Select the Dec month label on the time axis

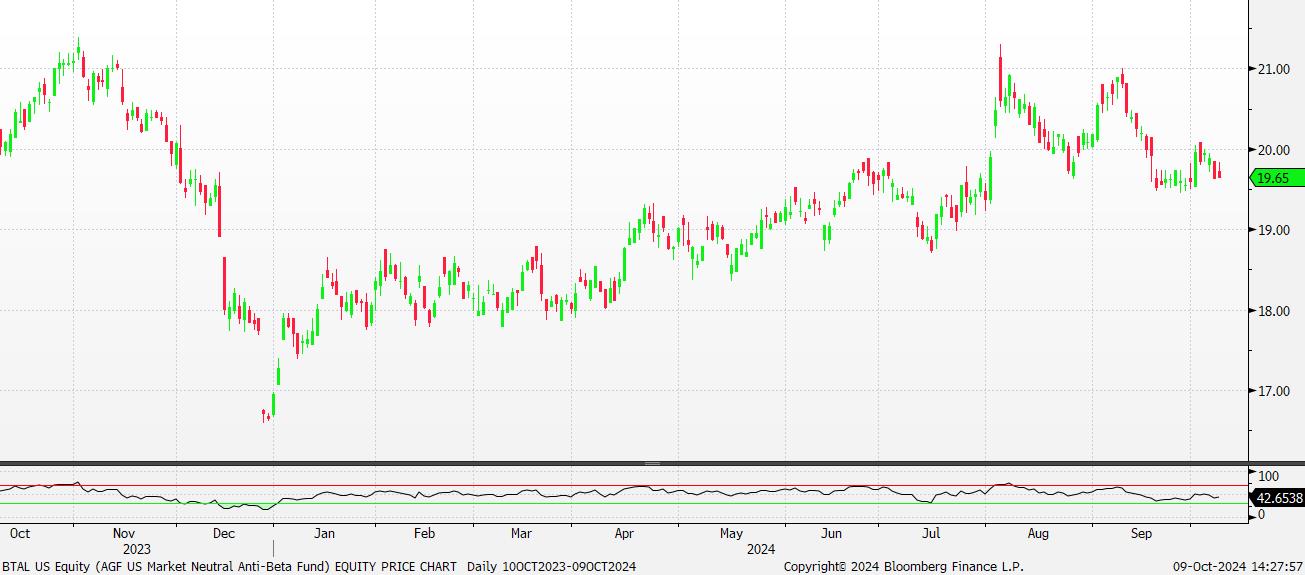pyautogui.click(x=224, y=534)
